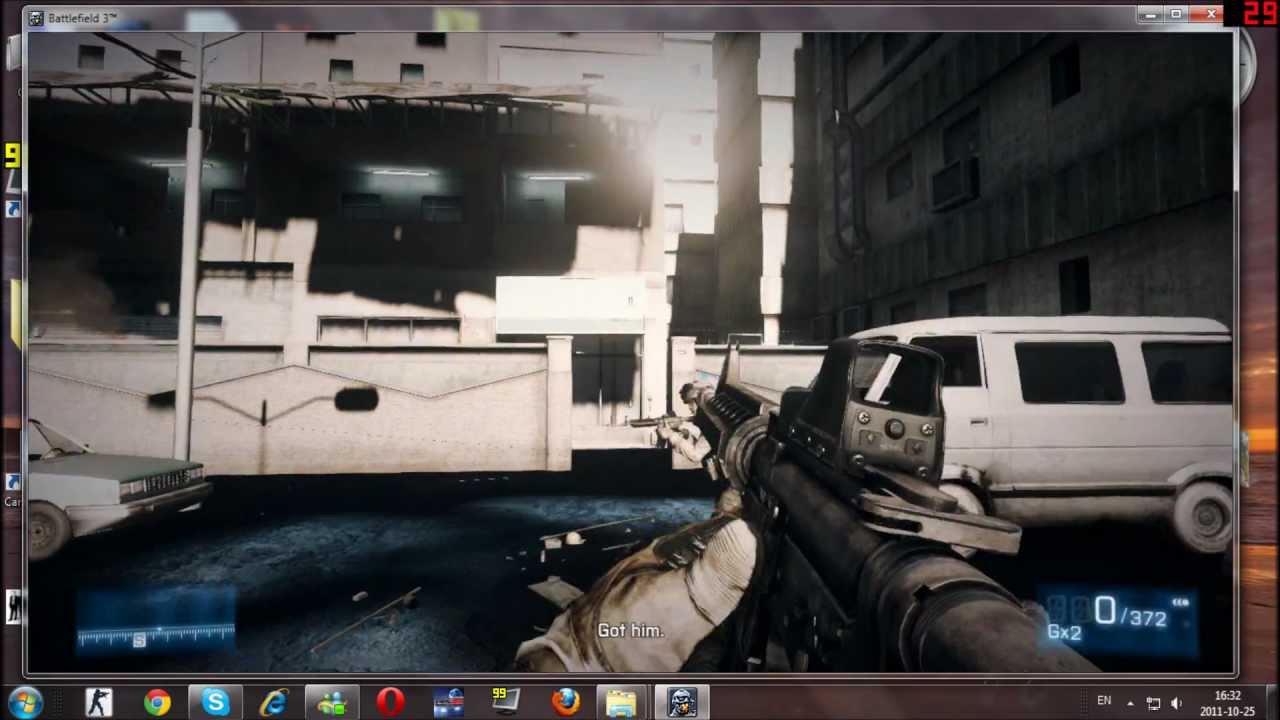Click the "Got him." subtitle text
The image size is (1280, 720).
point(630,631)
